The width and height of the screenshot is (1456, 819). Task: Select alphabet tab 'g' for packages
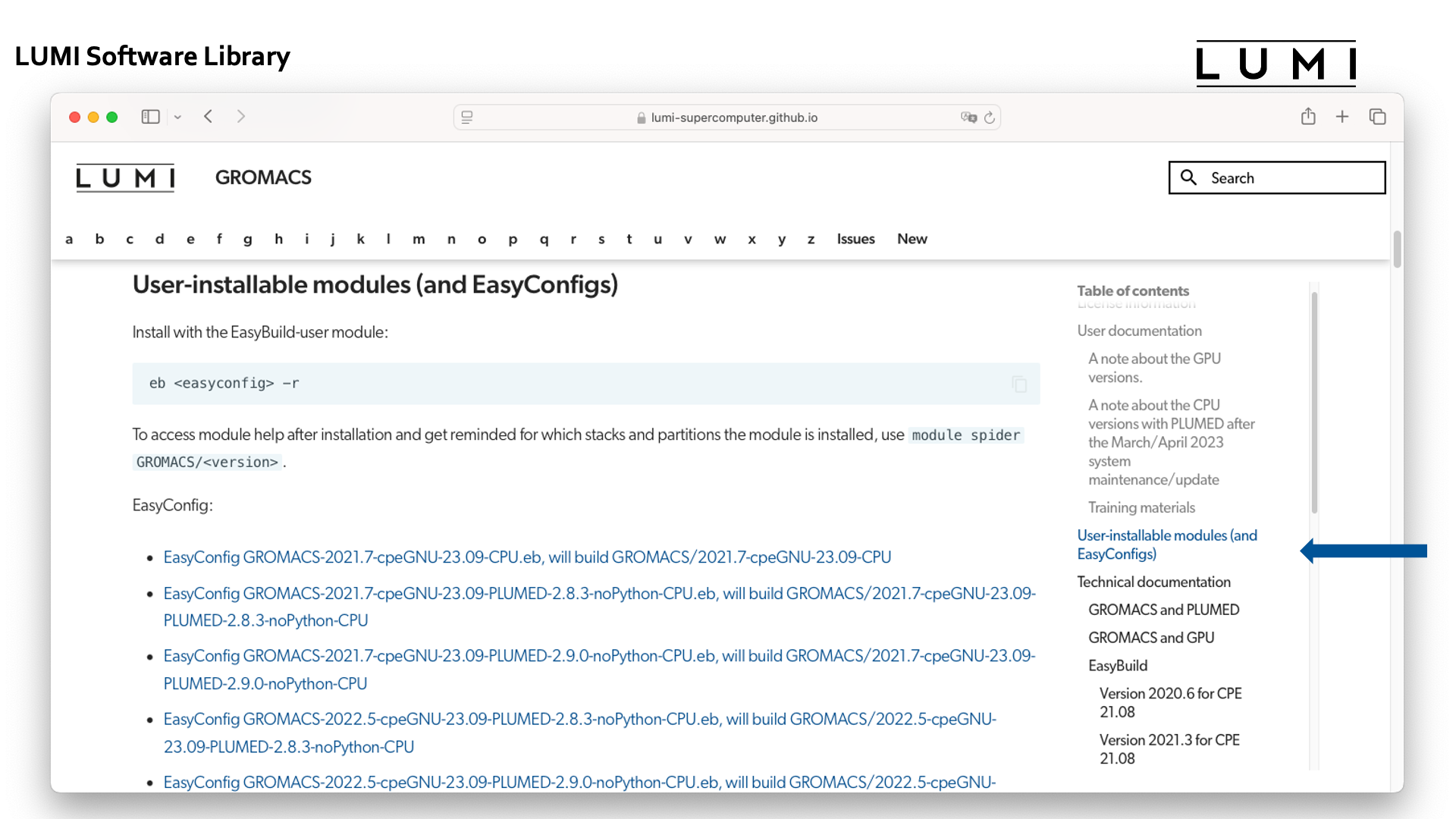249,239
